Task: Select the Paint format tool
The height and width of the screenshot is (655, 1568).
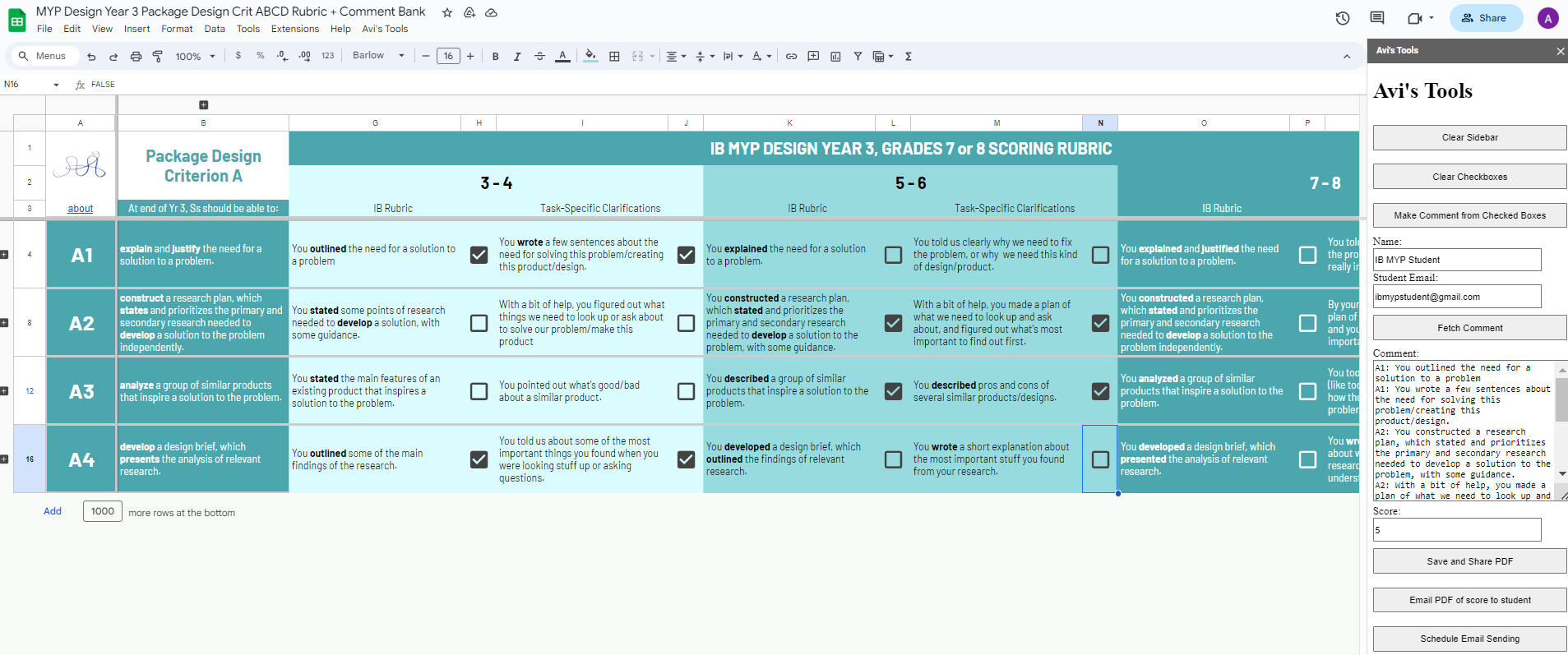Action: [158, 57]
